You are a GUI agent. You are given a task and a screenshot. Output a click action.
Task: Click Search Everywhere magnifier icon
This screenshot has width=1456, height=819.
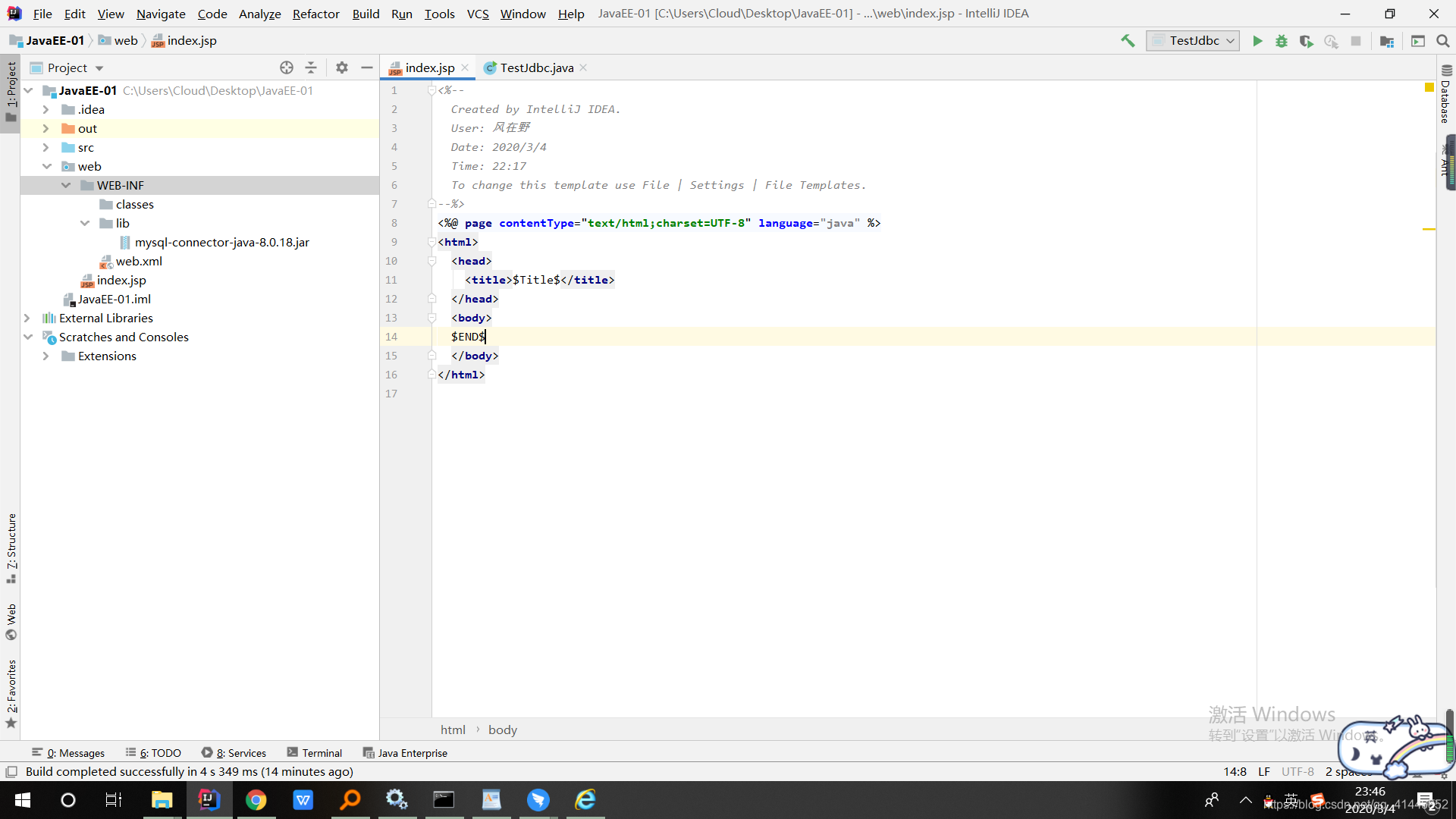tap(1443, 41)
